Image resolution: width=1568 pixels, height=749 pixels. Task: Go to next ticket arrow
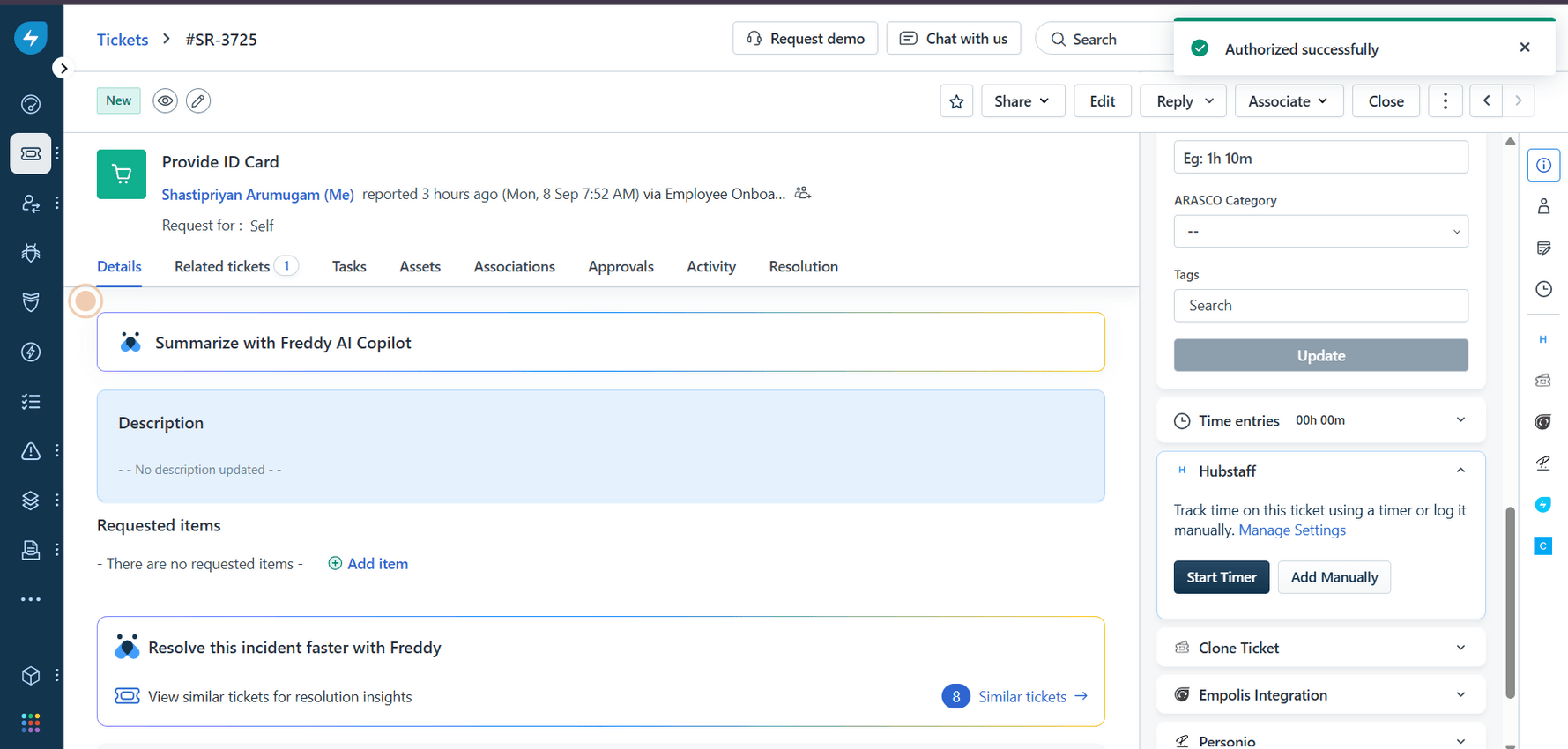[x=1518, y=101]
